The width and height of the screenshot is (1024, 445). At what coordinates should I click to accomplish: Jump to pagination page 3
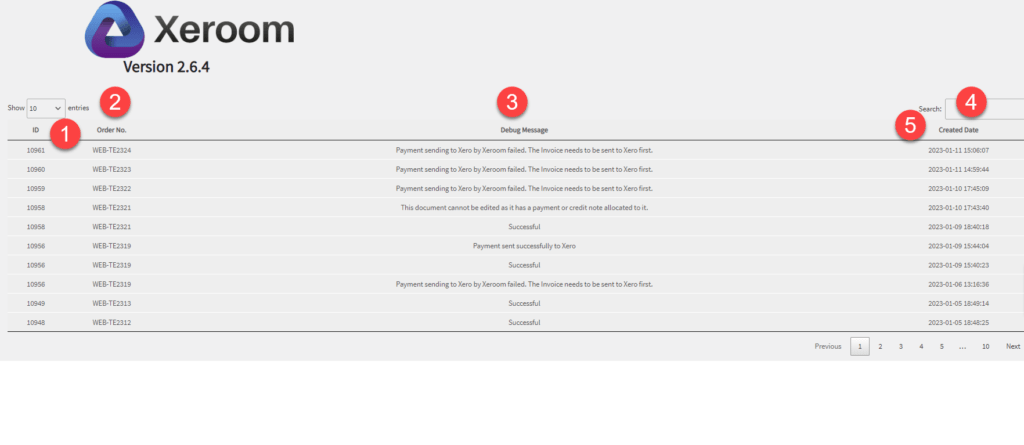[x=901, y=346]
